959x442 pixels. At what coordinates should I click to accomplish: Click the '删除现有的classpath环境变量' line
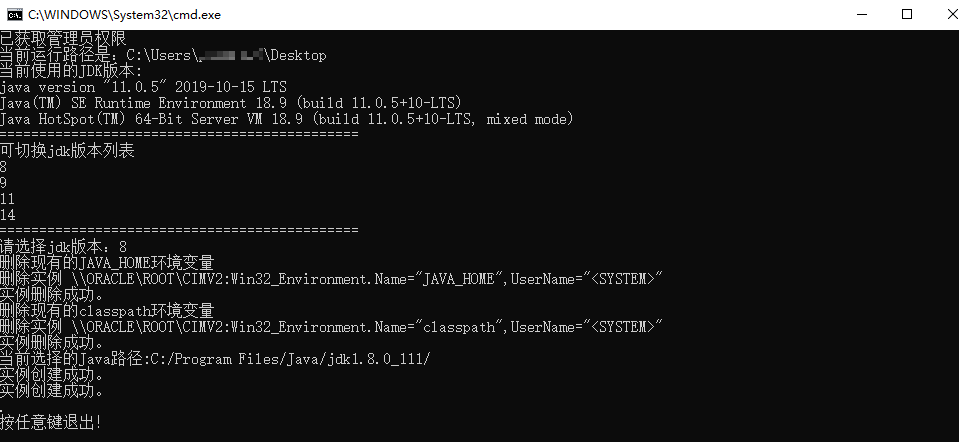point(107,311)
